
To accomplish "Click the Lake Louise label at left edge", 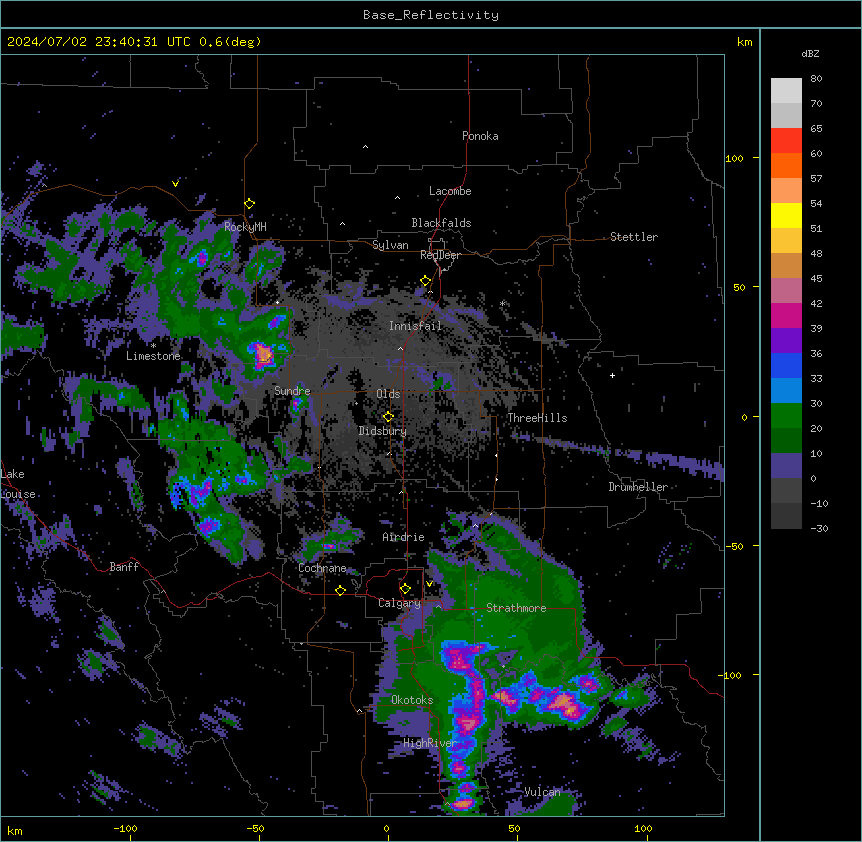I will click(18, 484).
